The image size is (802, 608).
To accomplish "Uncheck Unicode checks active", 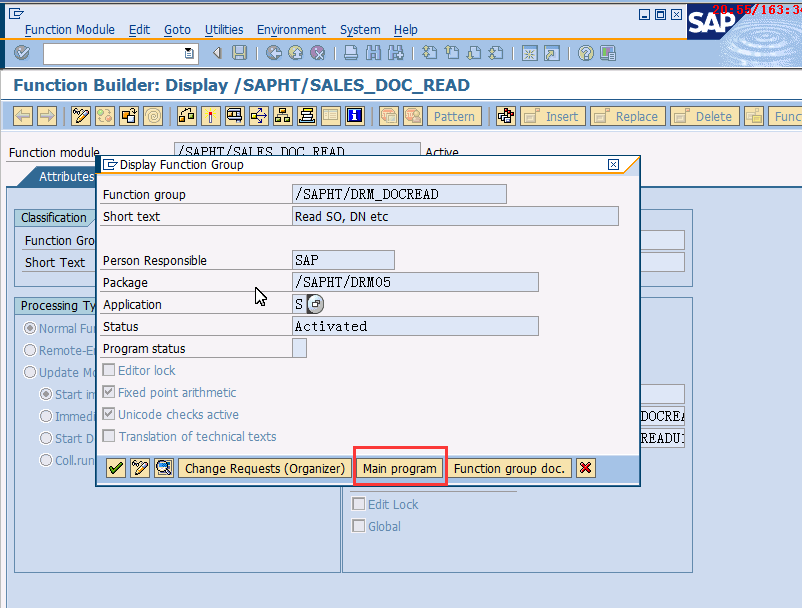I will pyautogui.click(x=109, y=414).
